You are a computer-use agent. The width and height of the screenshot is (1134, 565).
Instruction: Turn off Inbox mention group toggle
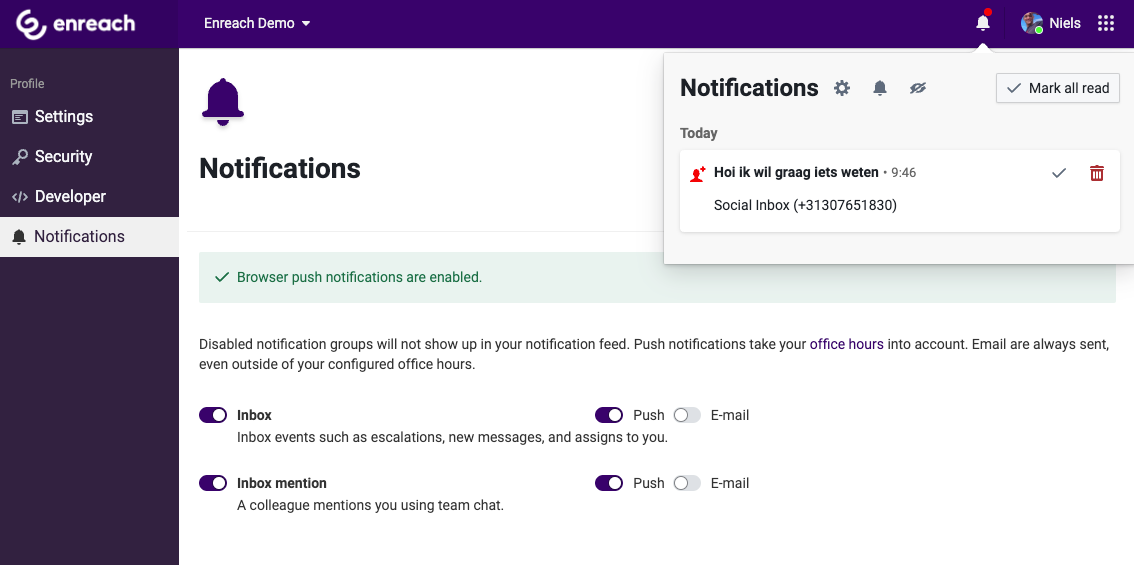213,483
